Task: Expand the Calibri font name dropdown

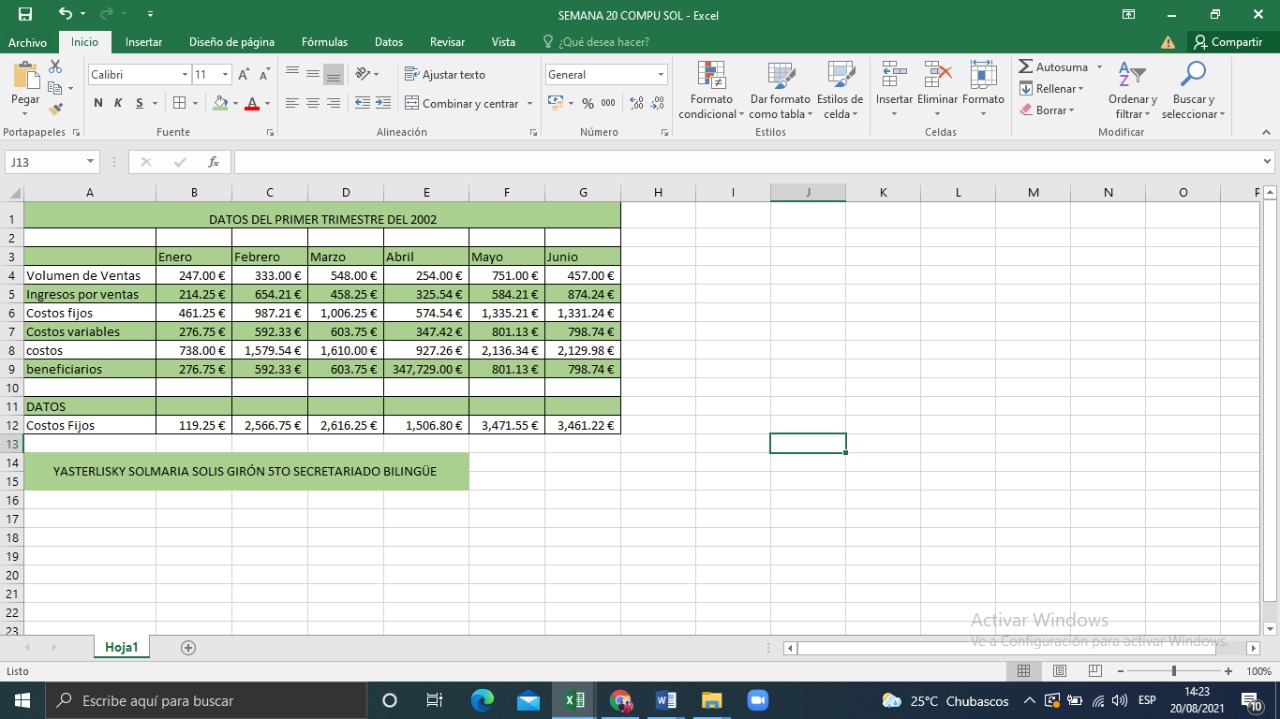Action: tap(185, 75)
